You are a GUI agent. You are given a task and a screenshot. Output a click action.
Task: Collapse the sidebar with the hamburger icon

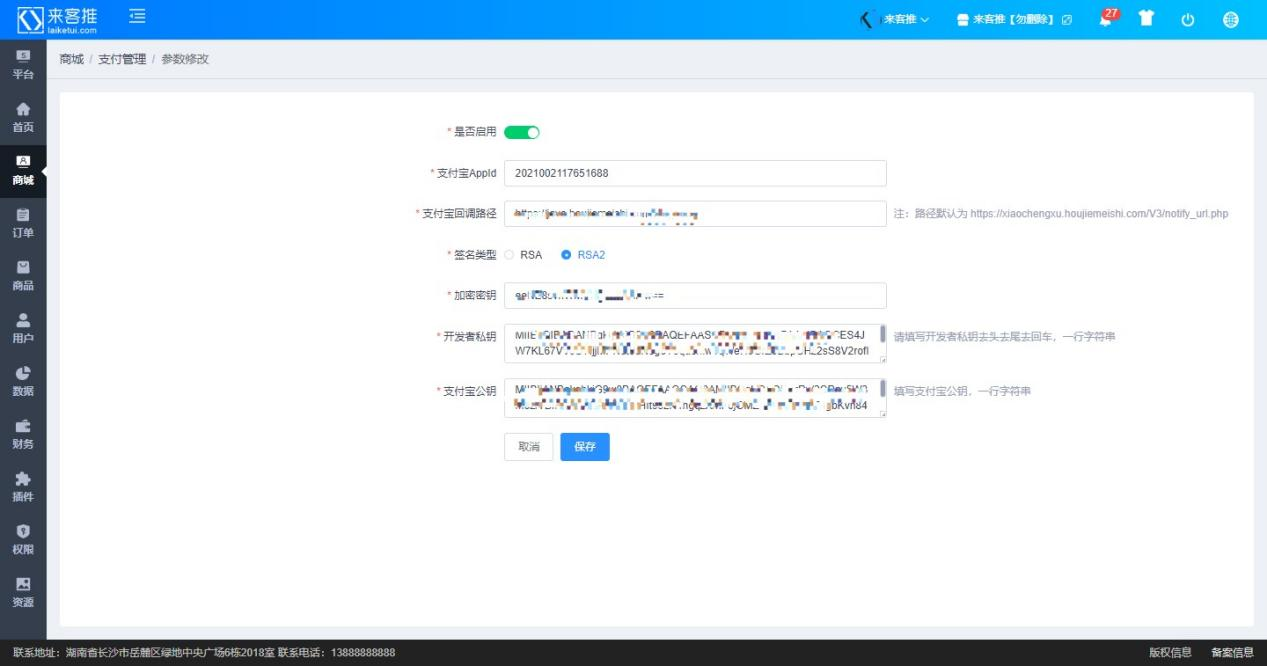click(137, 17)
